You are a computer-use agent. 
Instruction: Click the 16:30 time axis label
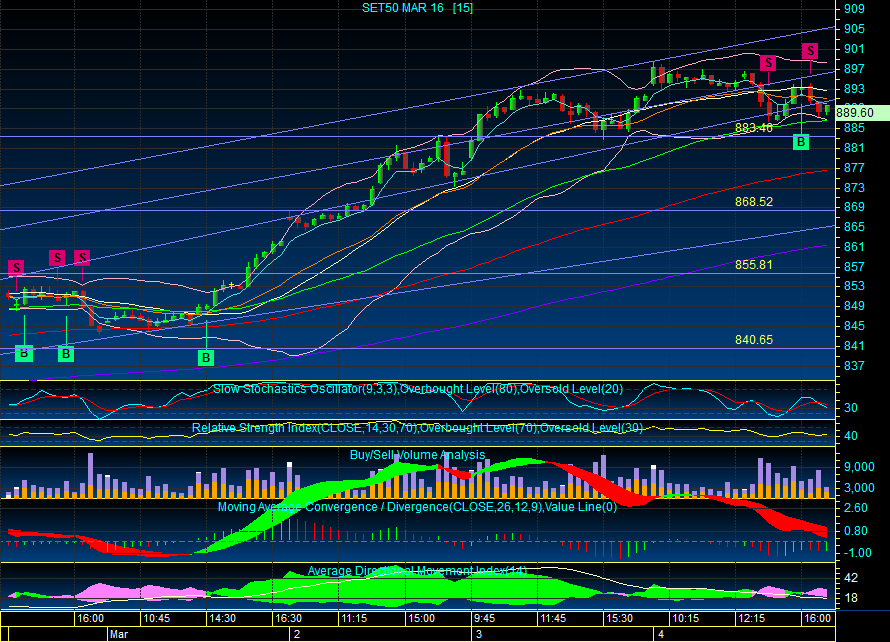[288, 618]
